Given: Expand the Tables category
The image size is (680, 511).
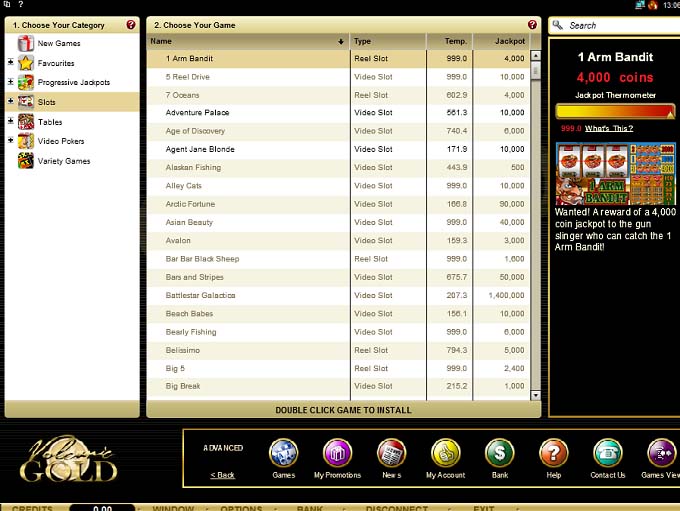Looking at the screenshot, I should 11,121.
